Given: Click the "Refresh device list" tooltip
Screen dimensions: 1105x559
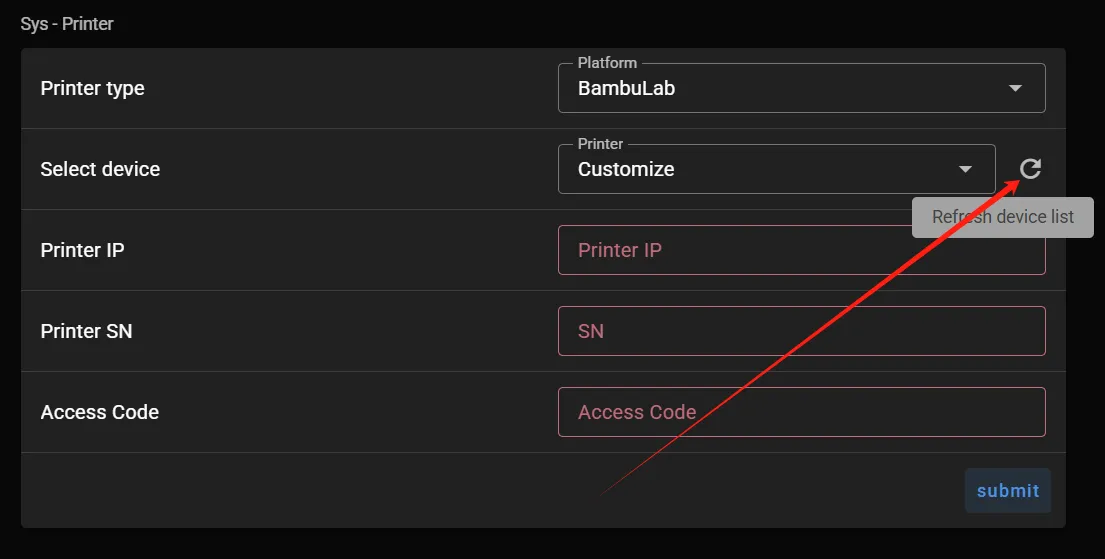Looking at the screenshot, I should point(1002,217).
